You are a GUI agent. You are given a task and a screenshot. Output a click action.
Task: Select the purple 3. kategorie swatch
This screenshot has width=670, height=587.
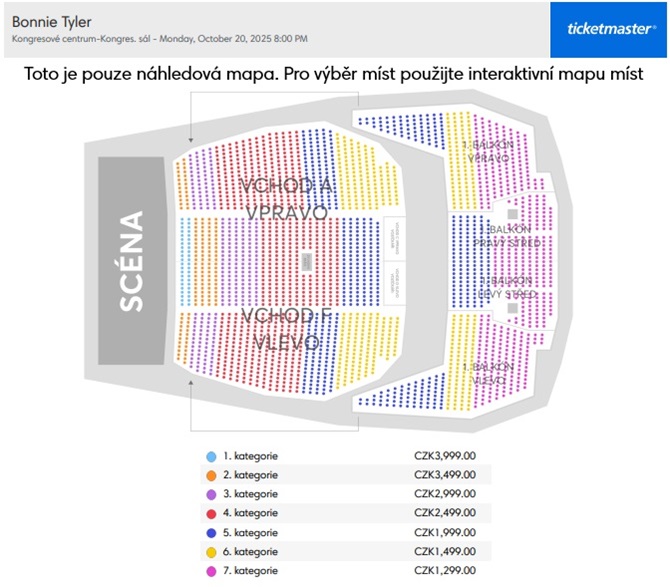click(211, 495)
